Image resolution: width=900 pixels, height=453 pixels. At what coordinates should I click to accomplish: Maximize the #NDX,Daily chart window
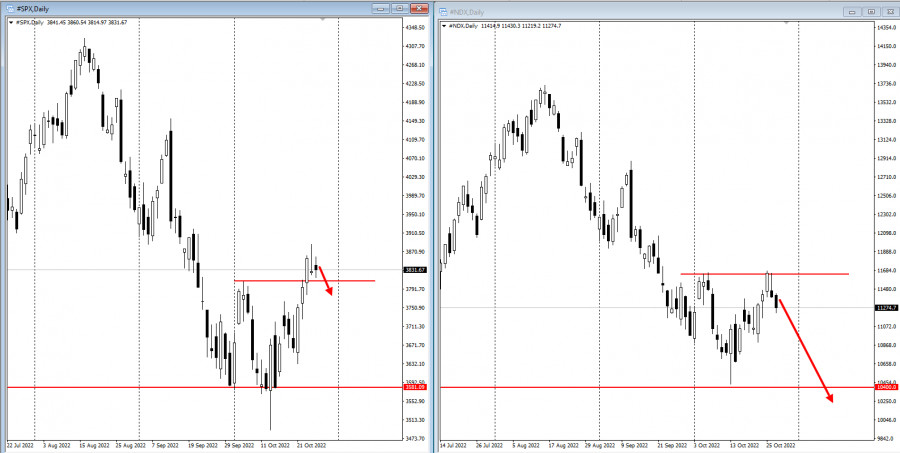[x=871, y=11]
